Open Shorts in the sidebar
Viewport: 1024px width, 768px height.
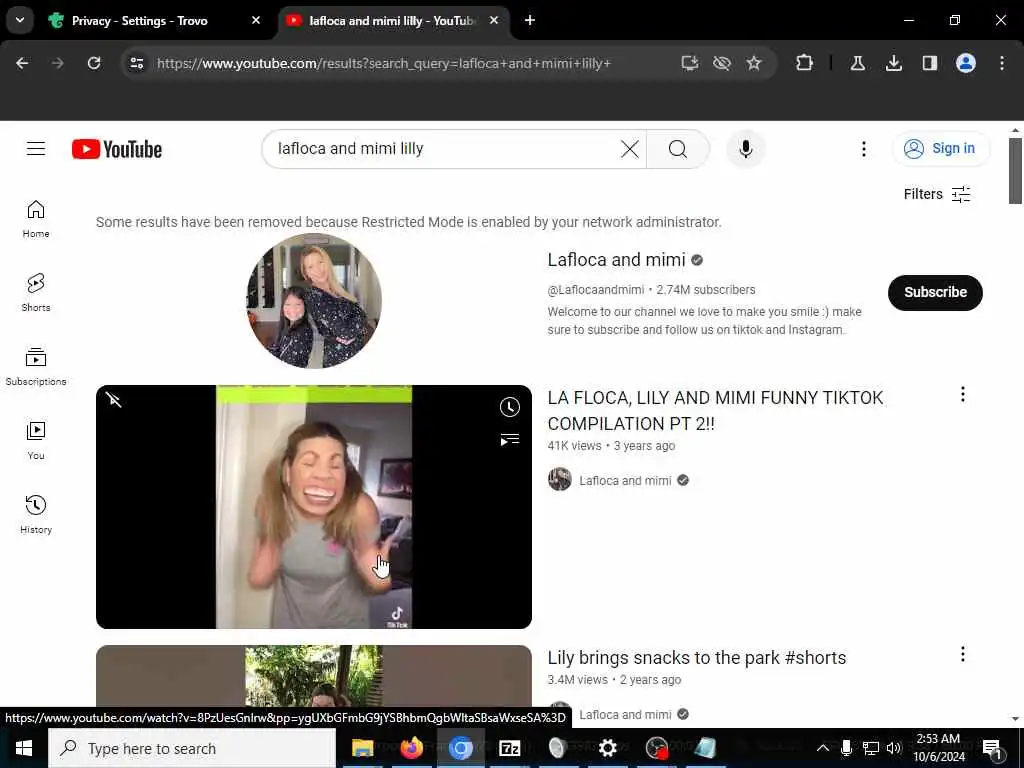pos(36,293)
